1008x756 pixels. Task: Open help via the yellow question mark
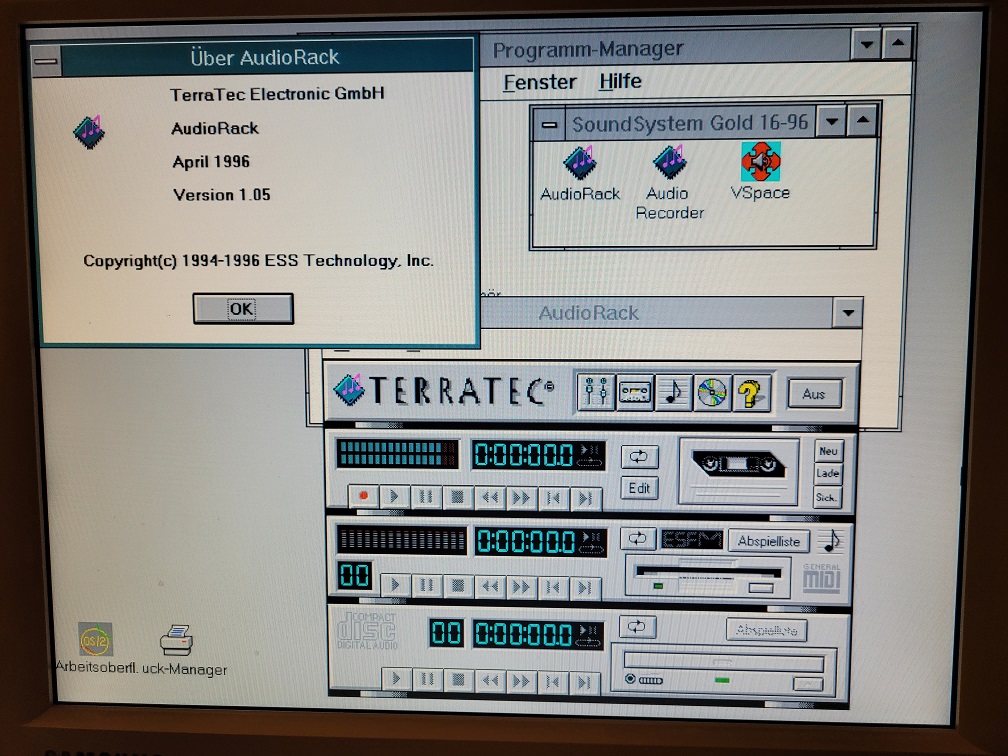(750, 392)
